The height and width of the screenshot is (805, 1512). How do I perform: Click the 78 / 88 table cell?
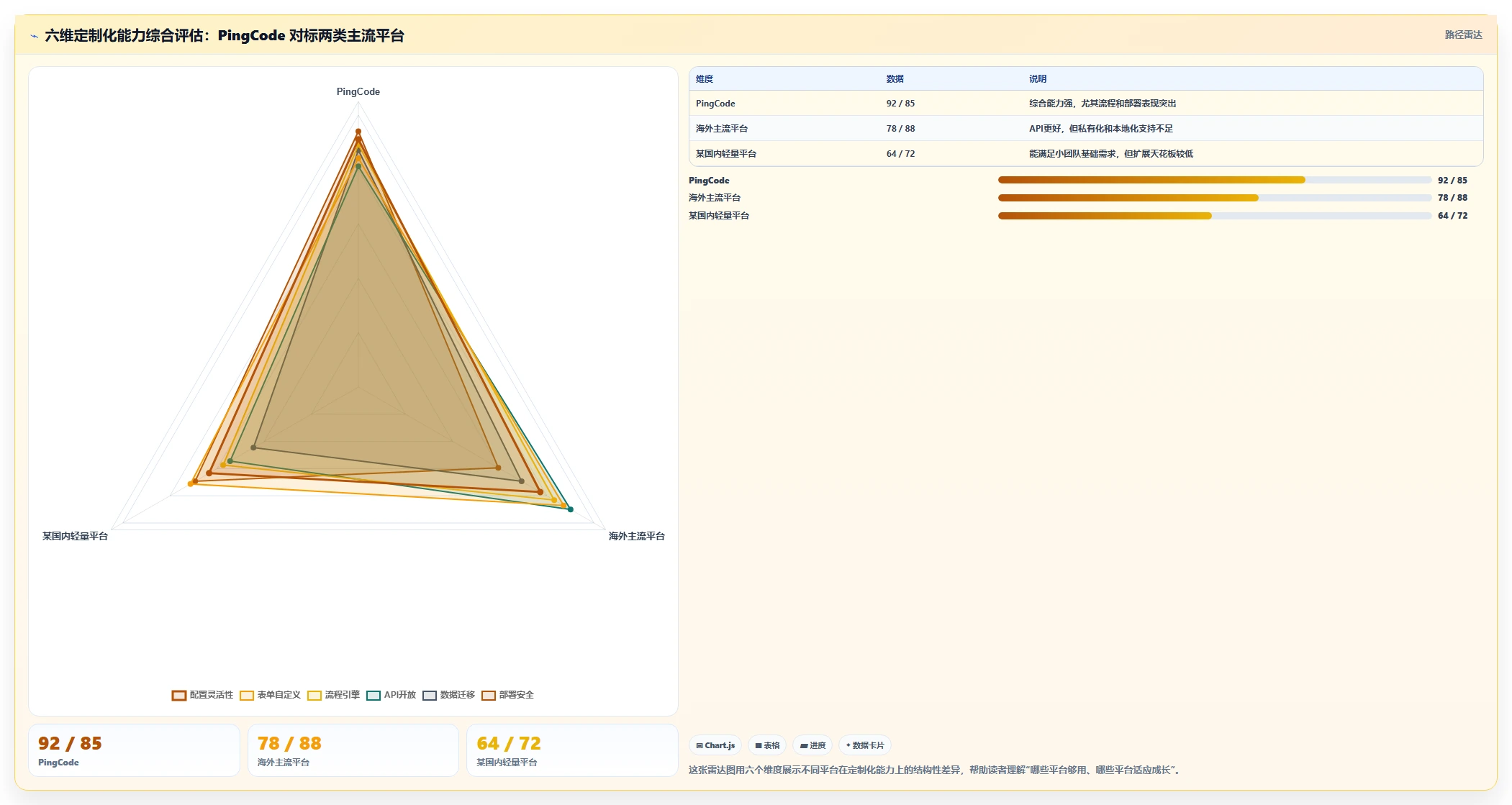tap(951, 129)
